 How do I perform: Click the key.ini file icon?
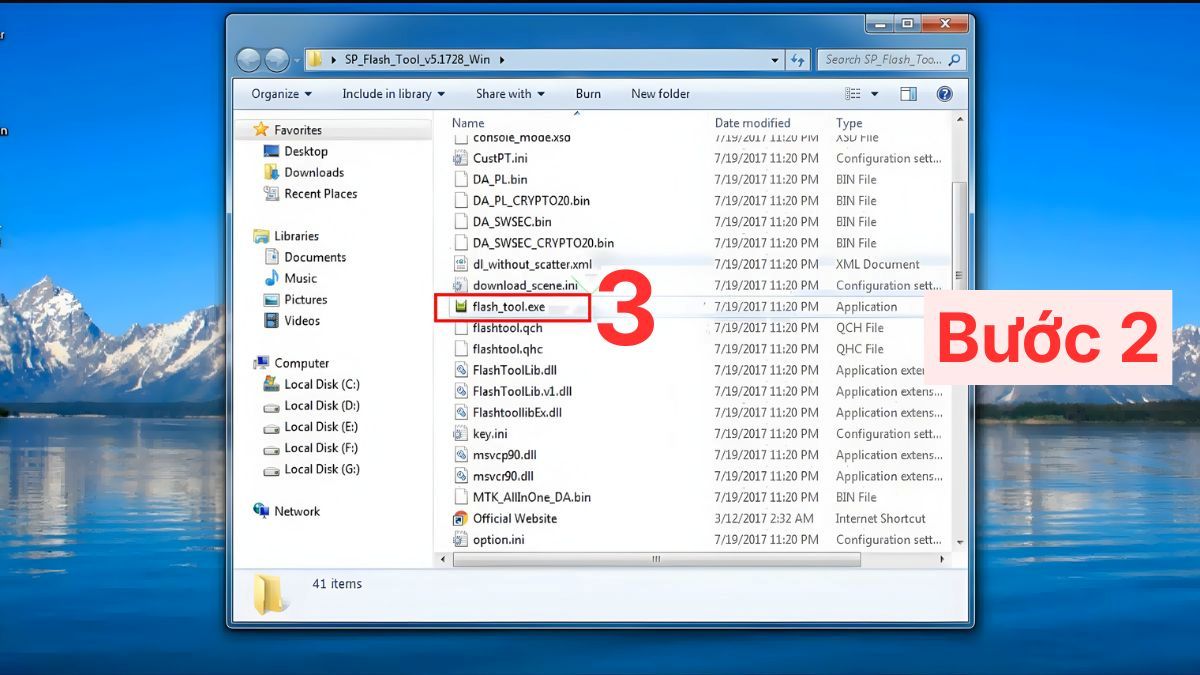(460, 434)
